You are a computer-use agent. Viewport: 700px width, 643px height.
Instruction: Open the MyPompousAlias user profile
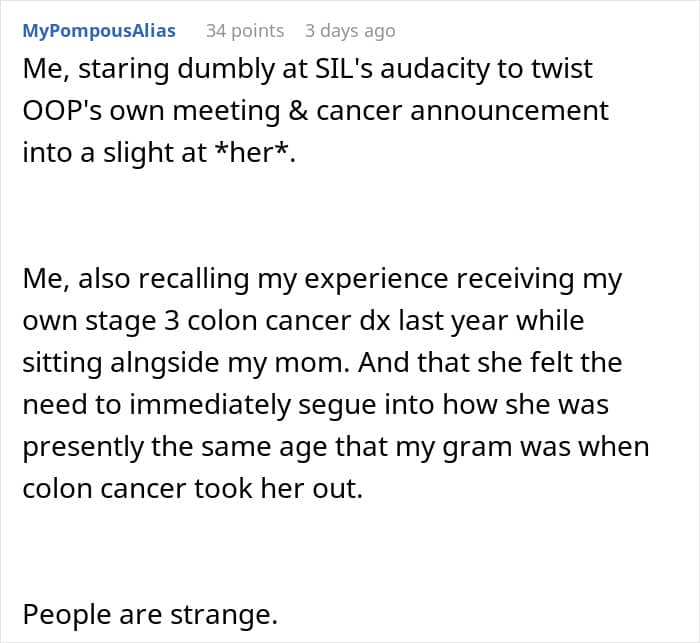[99, 31]
